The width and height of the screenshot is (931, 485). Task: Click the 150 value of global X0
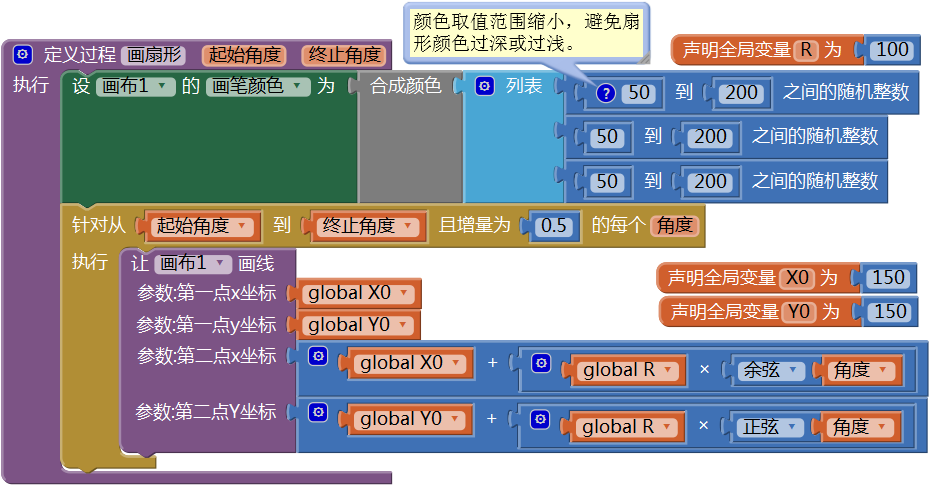pos(888,278)
